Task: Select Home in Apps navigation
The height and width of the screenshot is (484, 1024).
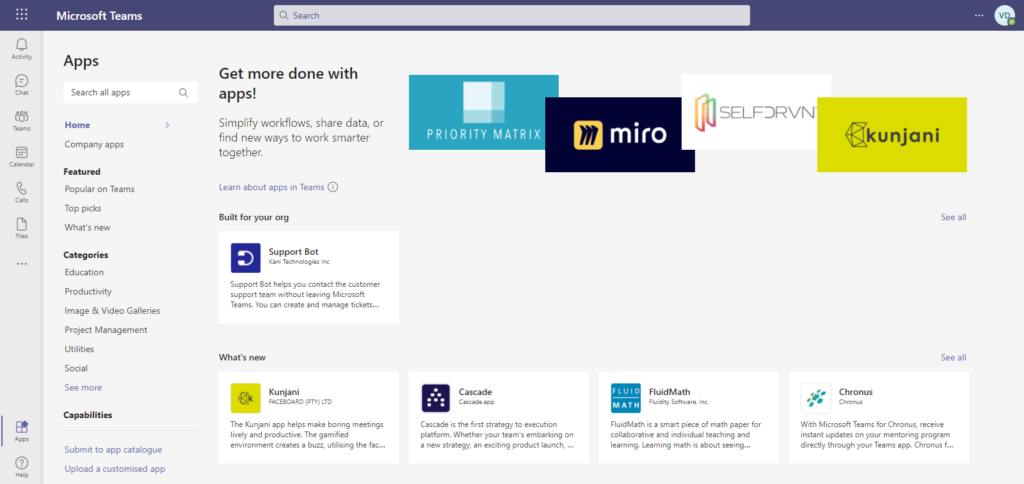Action: (x=78, y=125)
